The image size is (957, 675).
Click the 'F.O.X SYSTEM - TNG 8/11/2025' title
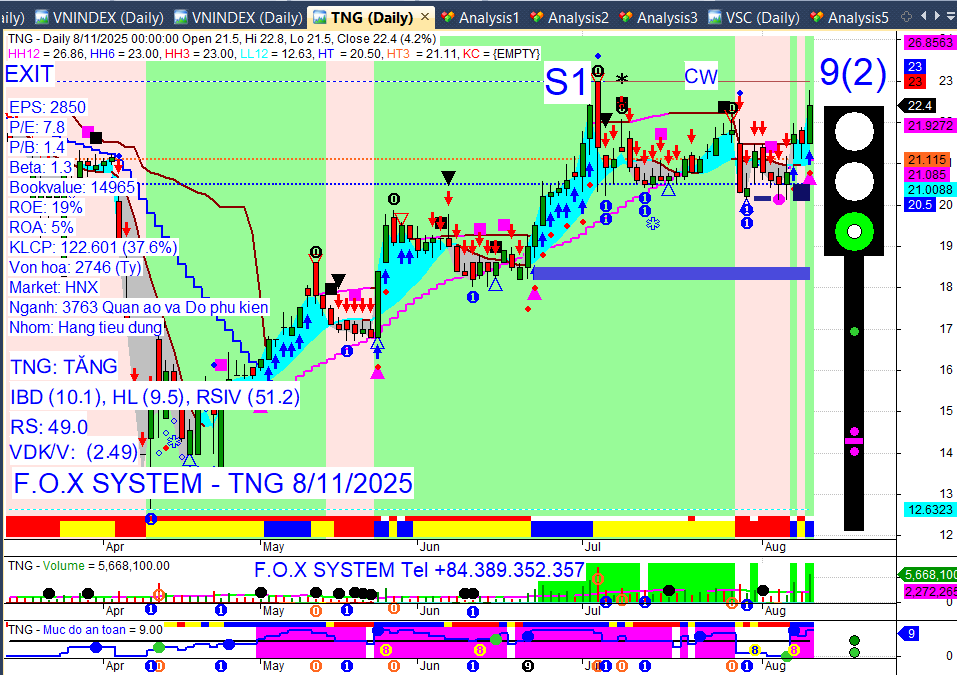213,483
